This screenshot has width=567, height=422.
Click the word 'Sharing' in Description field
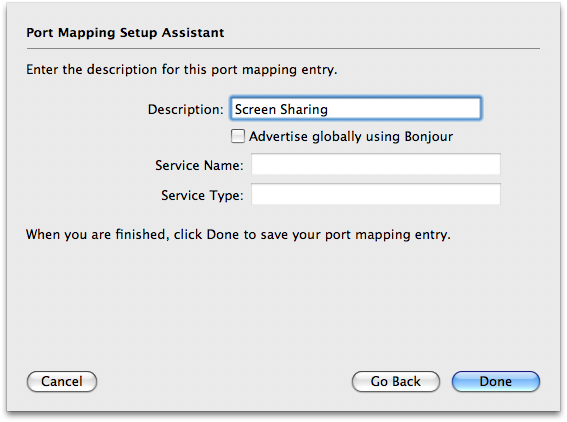point(304,110)
